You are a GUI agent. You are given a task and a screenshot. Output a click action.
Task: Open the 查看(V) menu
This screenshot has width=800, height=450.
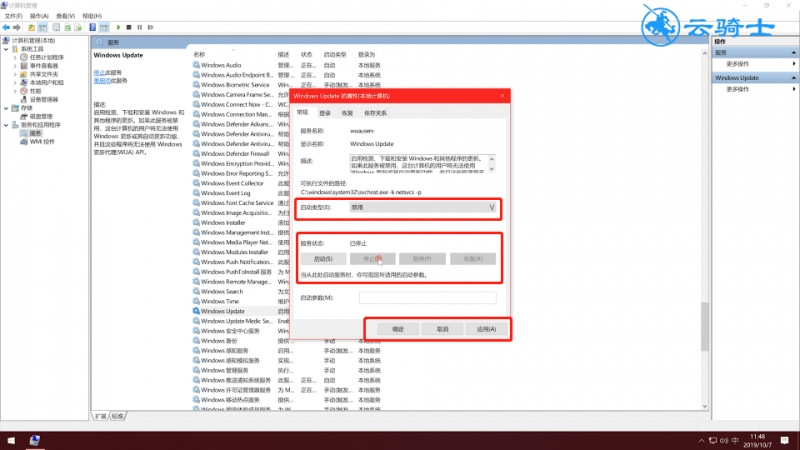65,16
